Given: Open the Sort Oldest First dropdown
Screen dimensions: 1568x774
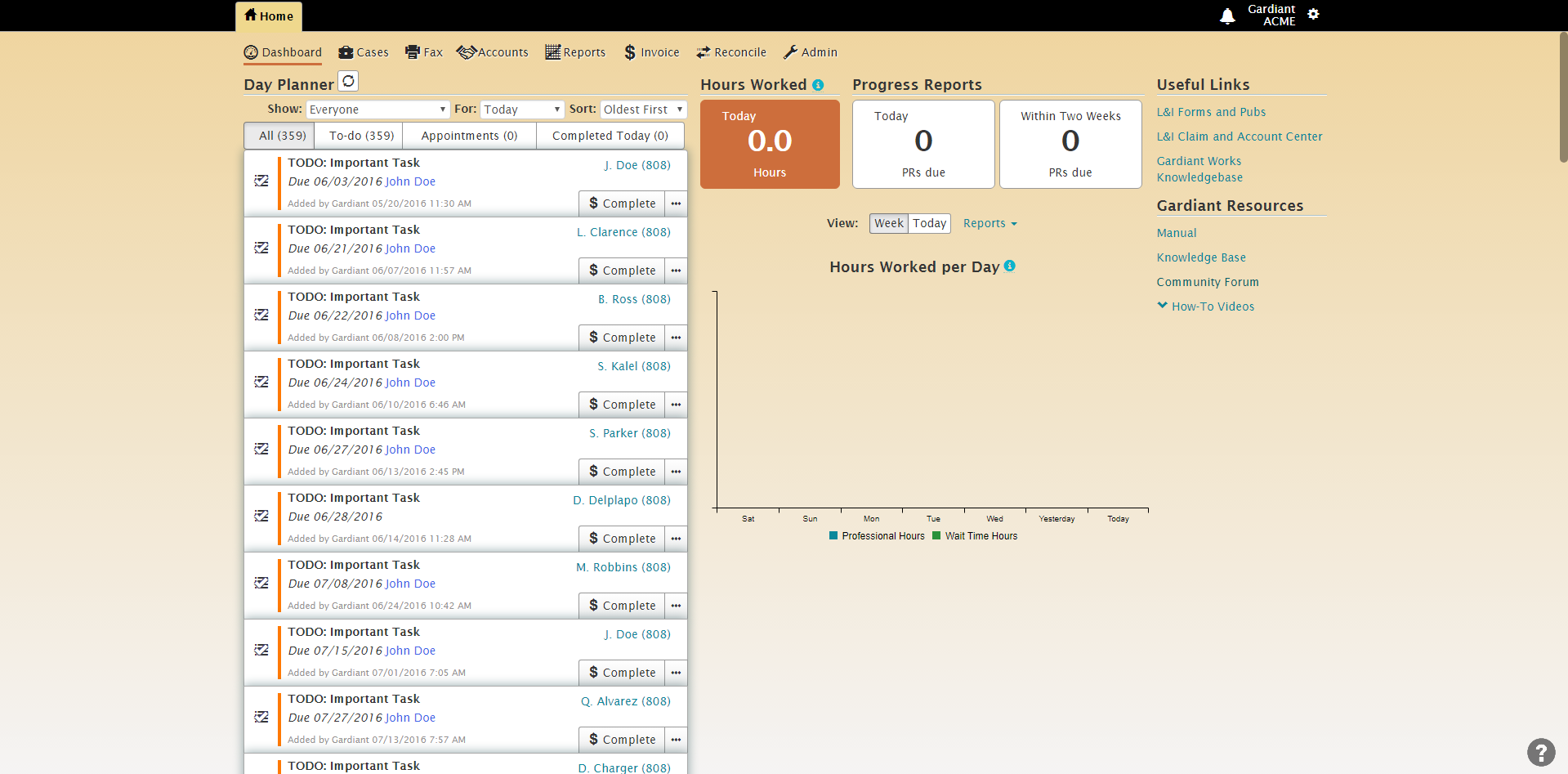Looking at the screenshot, I should coord(643,110).
